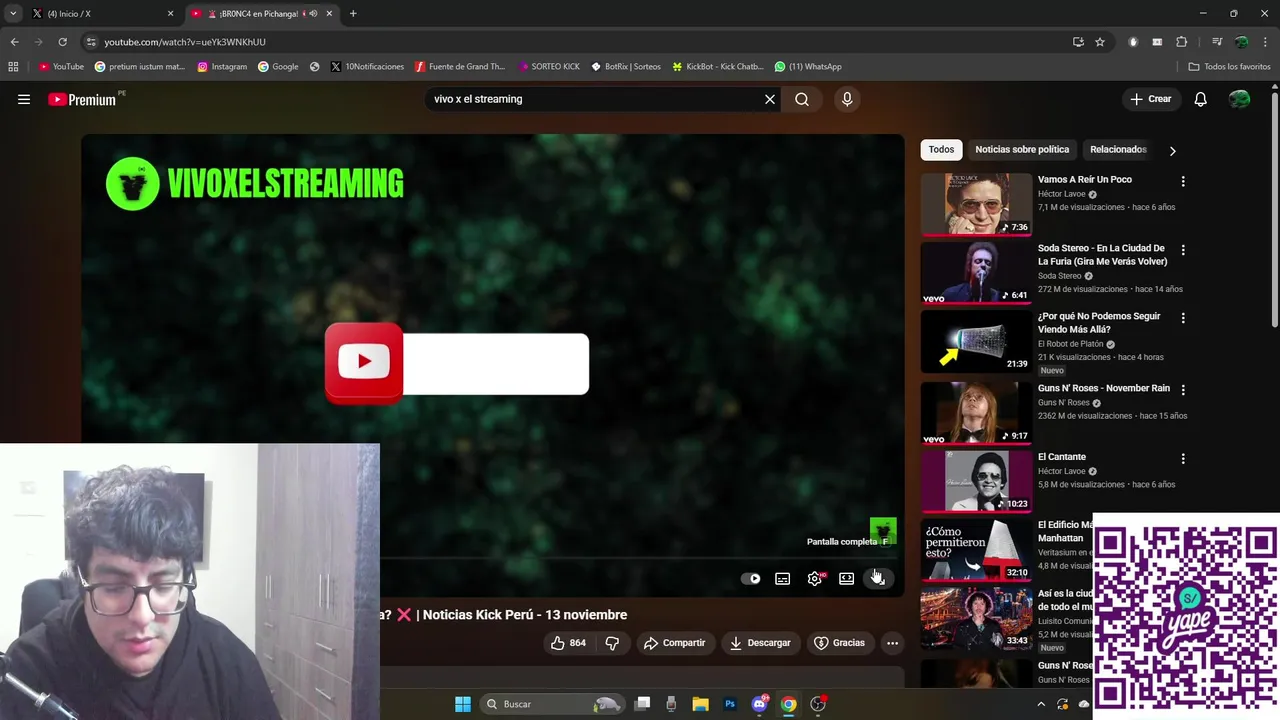Go to Héctor Lavoe channel under Vamos A Reir
Screen dimensions: 1280x720
point(1061,194)
